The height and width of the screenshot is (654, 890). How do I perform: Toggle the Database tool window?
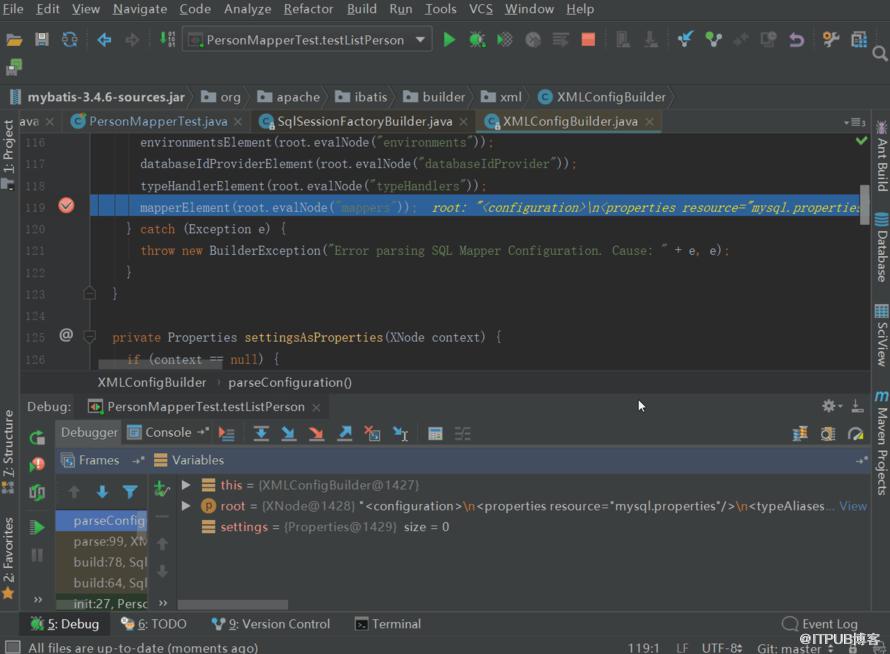[x=881, y=247]
